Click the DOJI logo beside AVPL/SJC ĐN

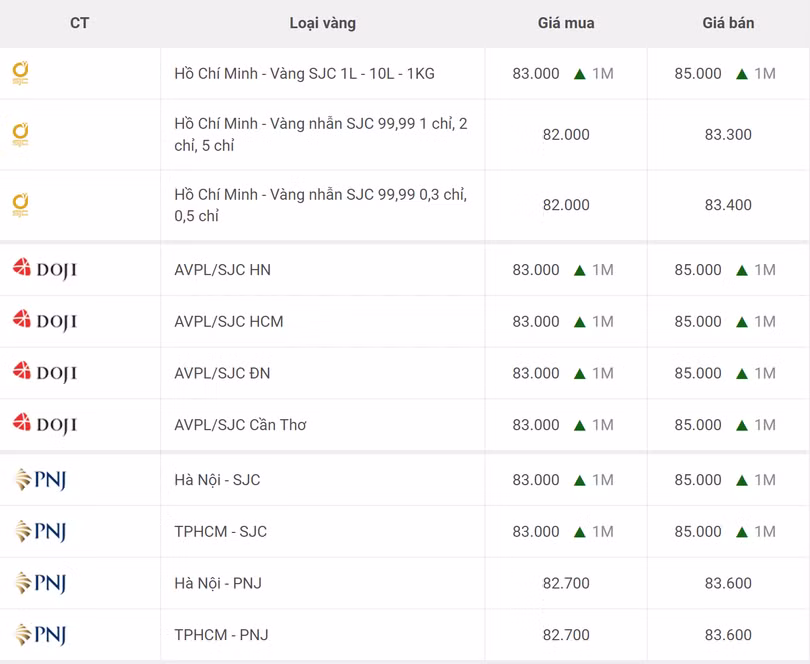pyautogui.click(x=44, y=373)
